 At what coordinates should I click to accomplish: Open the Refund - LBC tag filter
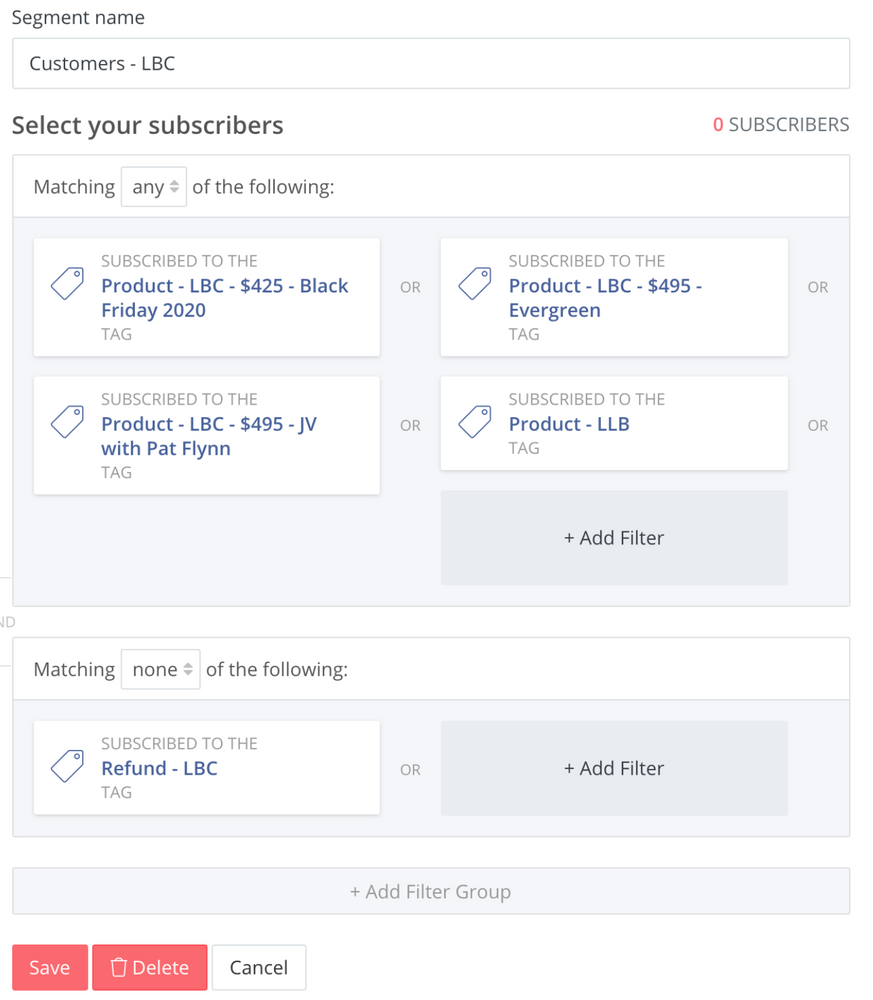[x=207, y=768]
